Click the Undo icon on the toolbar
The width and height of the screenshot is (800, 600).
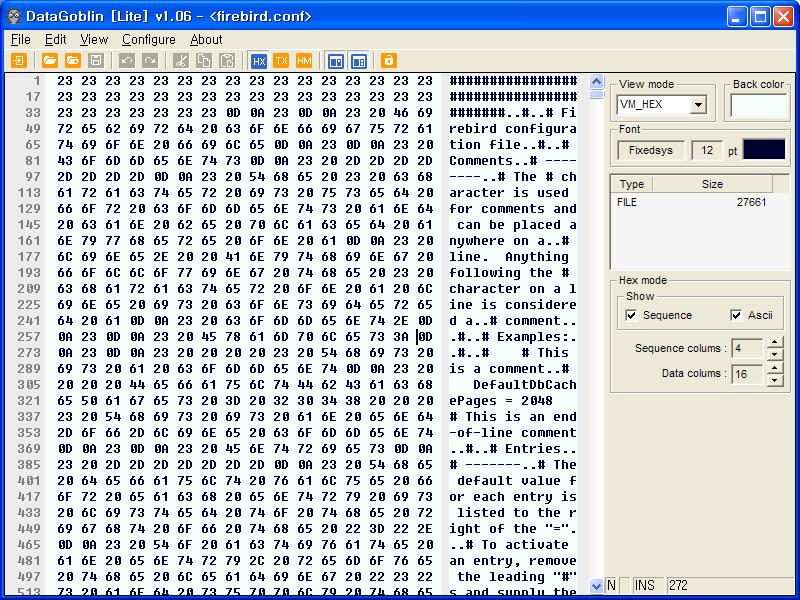(127, 61)
